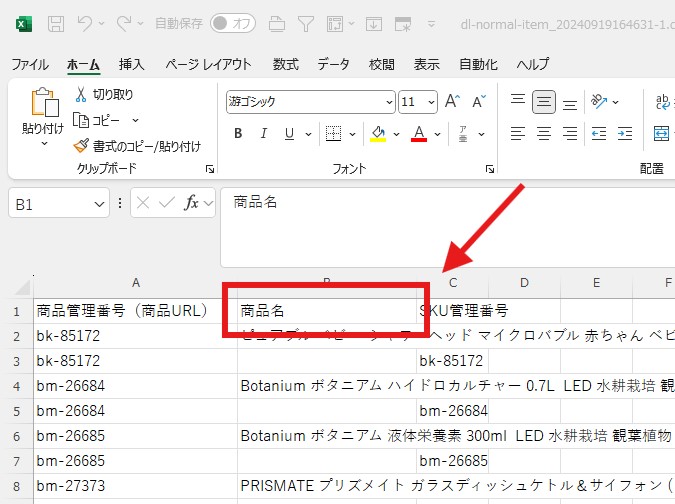Image resolution: width=675 pixels, height=504 pixels.
Task: Click the Undo arrow icon
Action: point(85,24)
